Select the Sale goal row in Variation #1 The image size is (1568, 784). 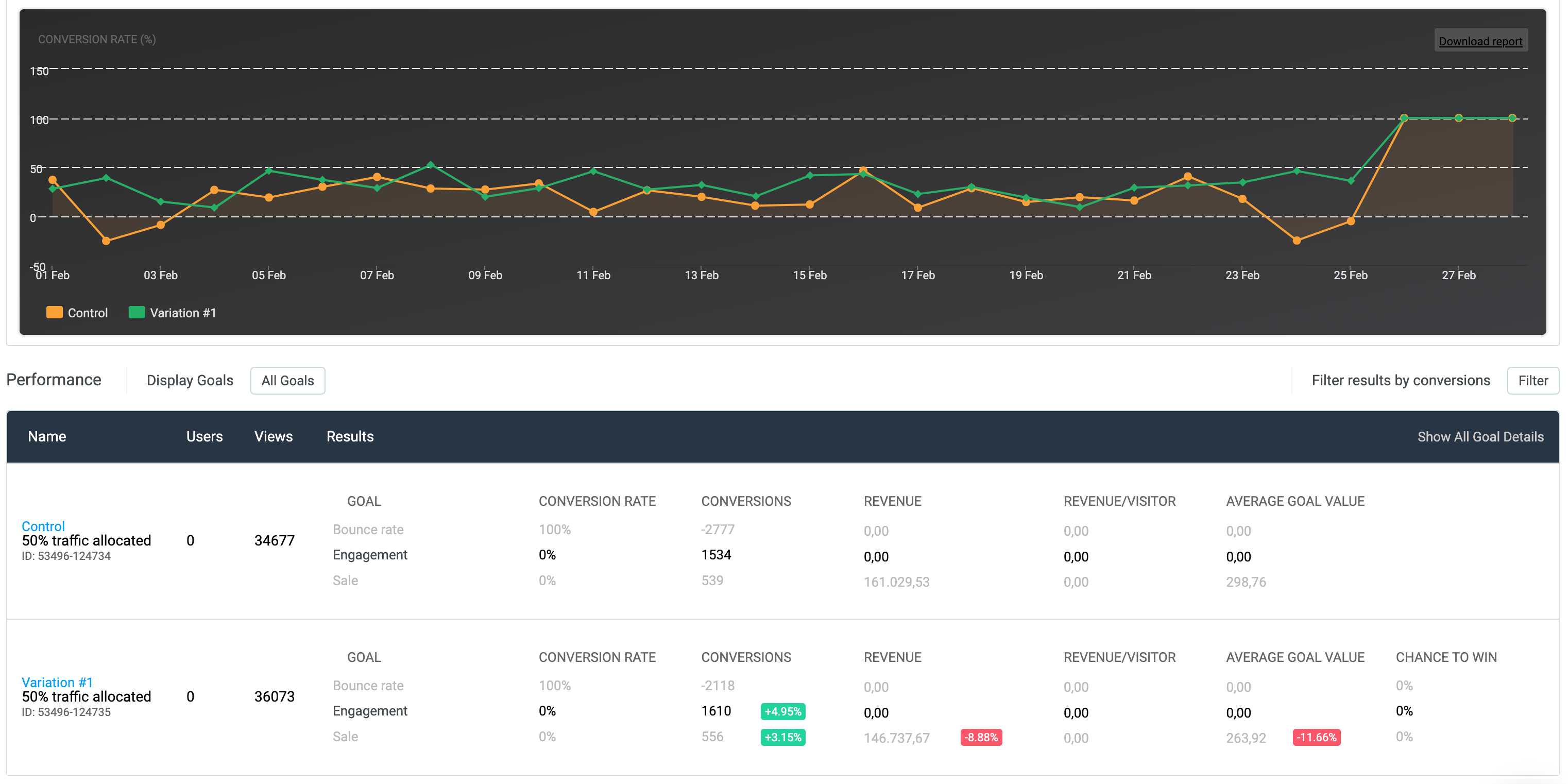[345, 737]
